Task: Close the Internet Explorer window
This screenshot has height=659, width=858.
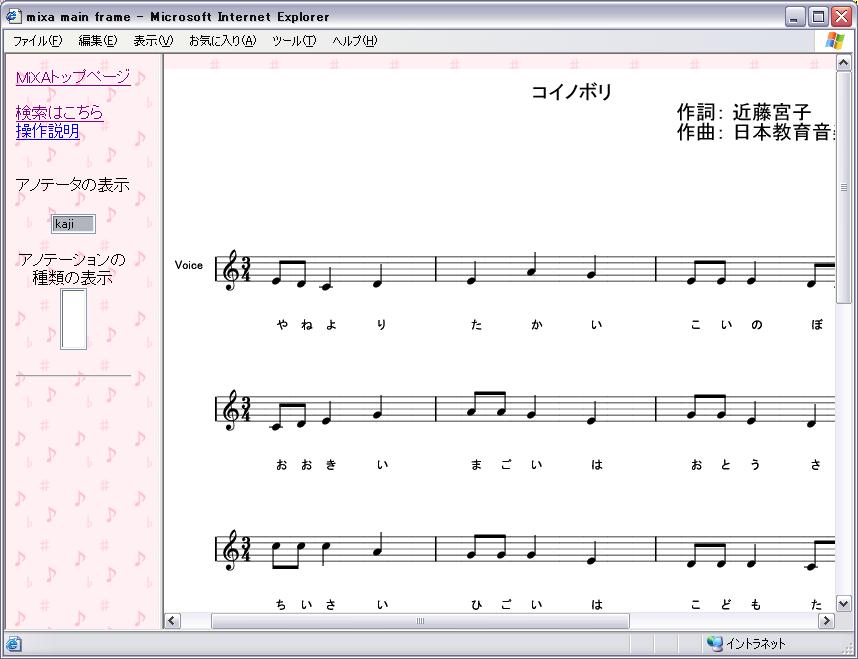Action: click(x=842, y=16)
